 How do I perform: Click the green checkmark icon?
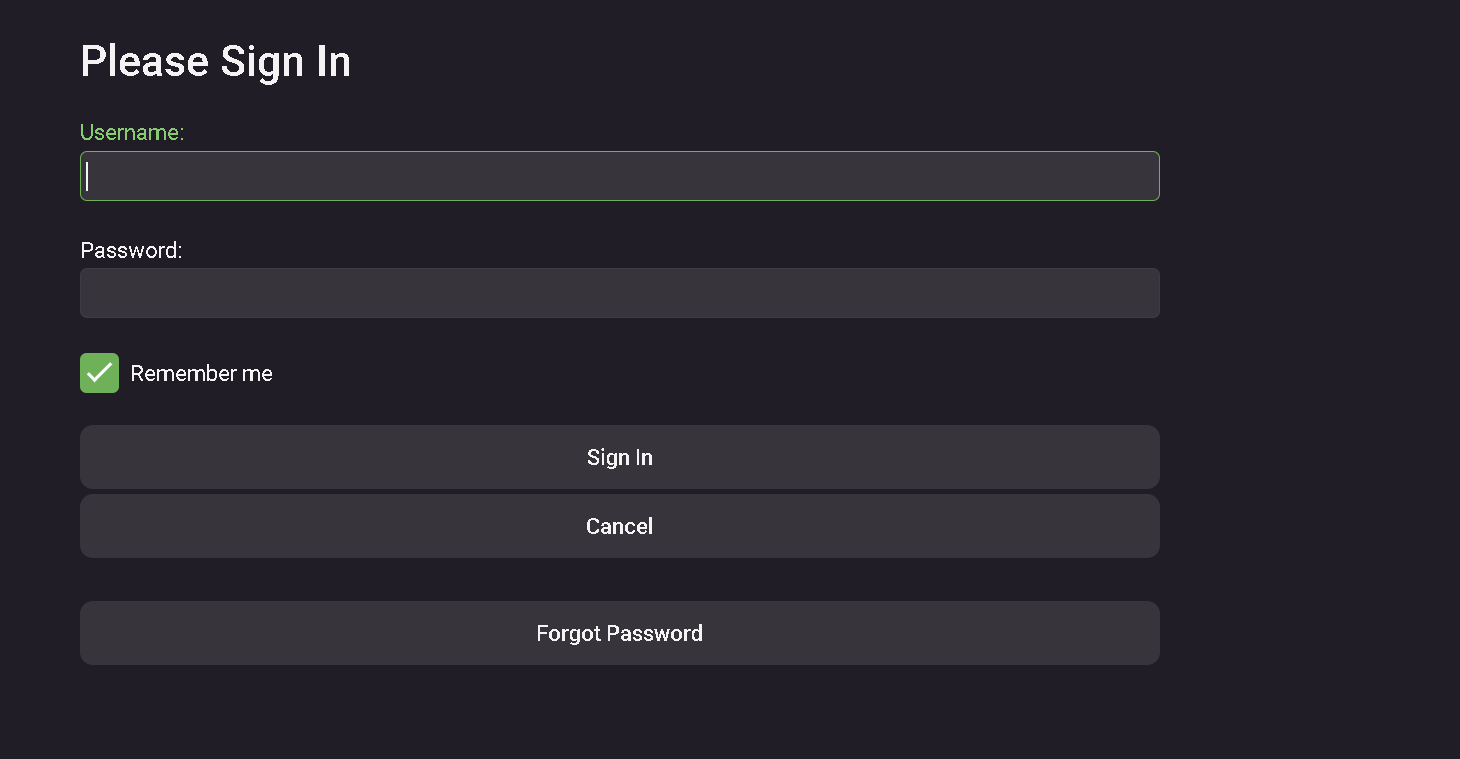point(99,373)
